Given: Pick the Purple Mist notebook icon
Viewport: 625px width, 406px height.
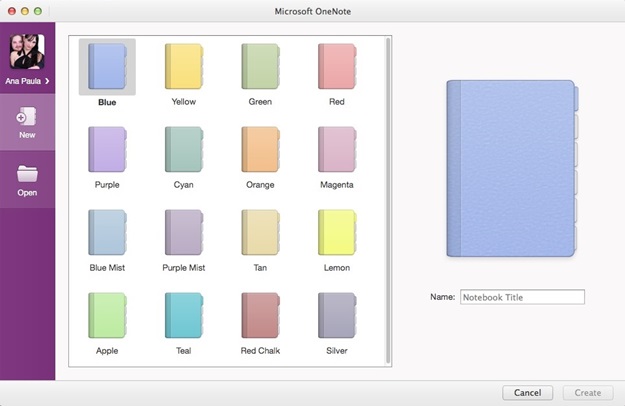Looking at the screenshot, I should pyautogui.click(x=184, y=232).
